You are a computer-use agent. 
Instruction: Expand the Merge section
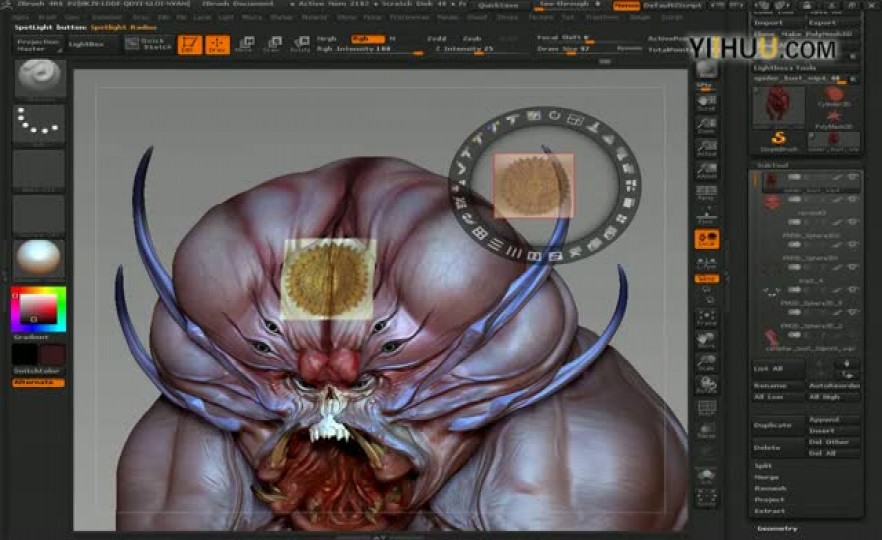click(x=766, y=477)
